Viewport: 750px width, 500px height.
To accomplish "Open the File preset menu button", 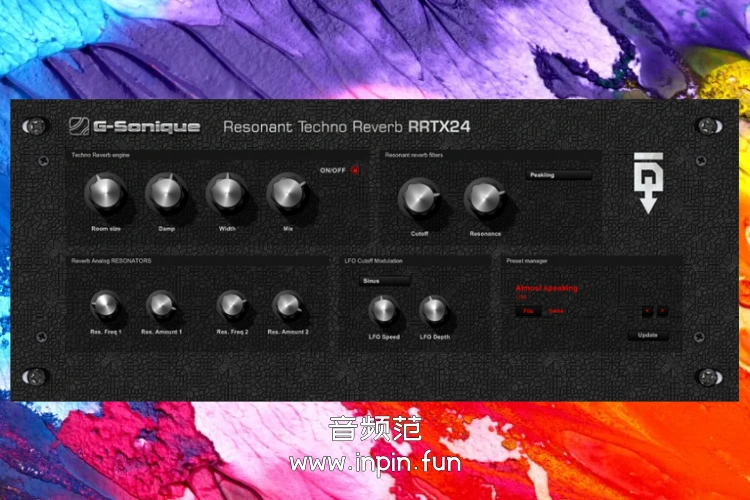I will click(528, 311).
